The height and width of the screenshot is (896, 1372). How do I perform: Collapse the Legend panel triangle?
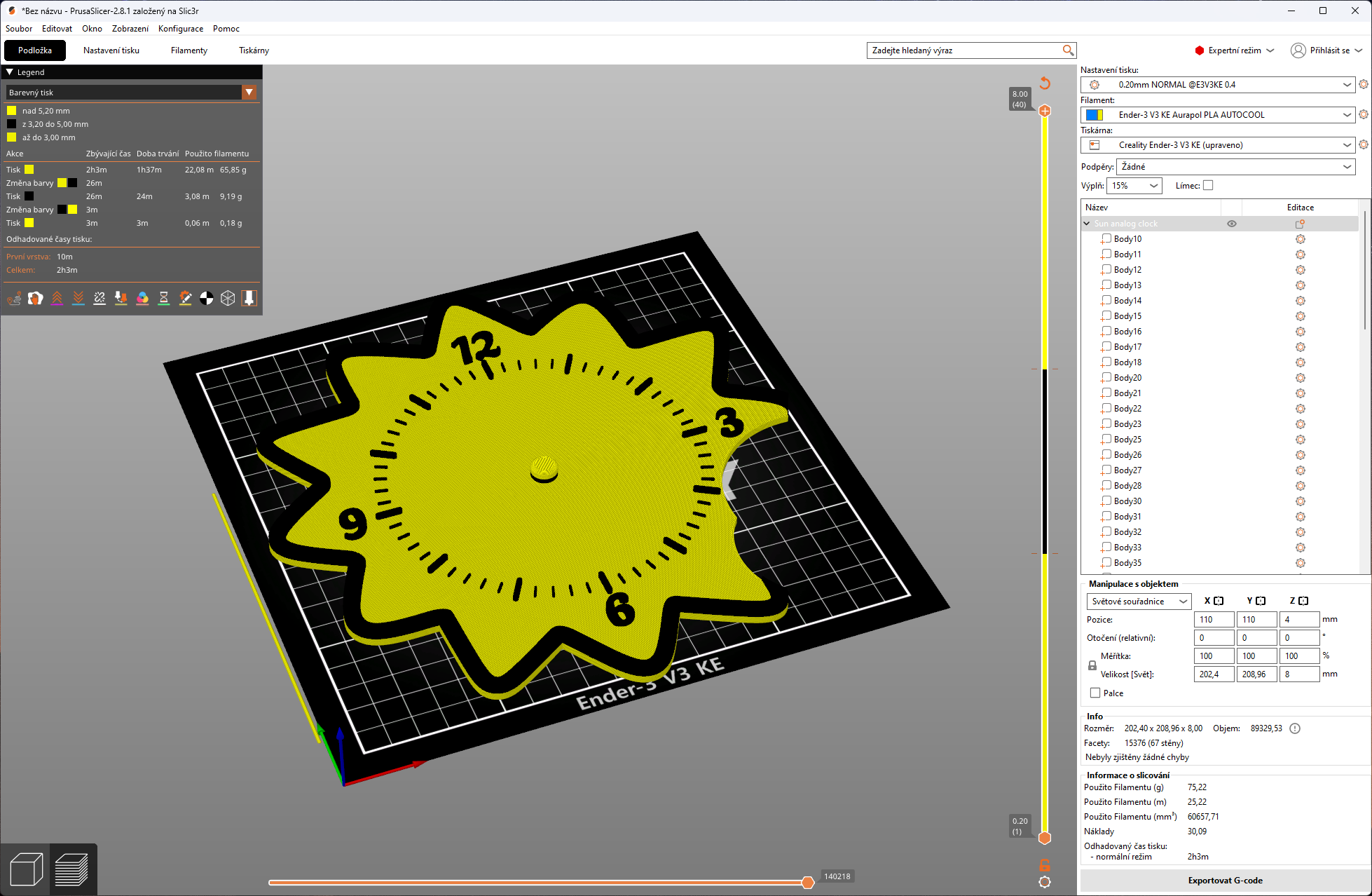[10, 72]
